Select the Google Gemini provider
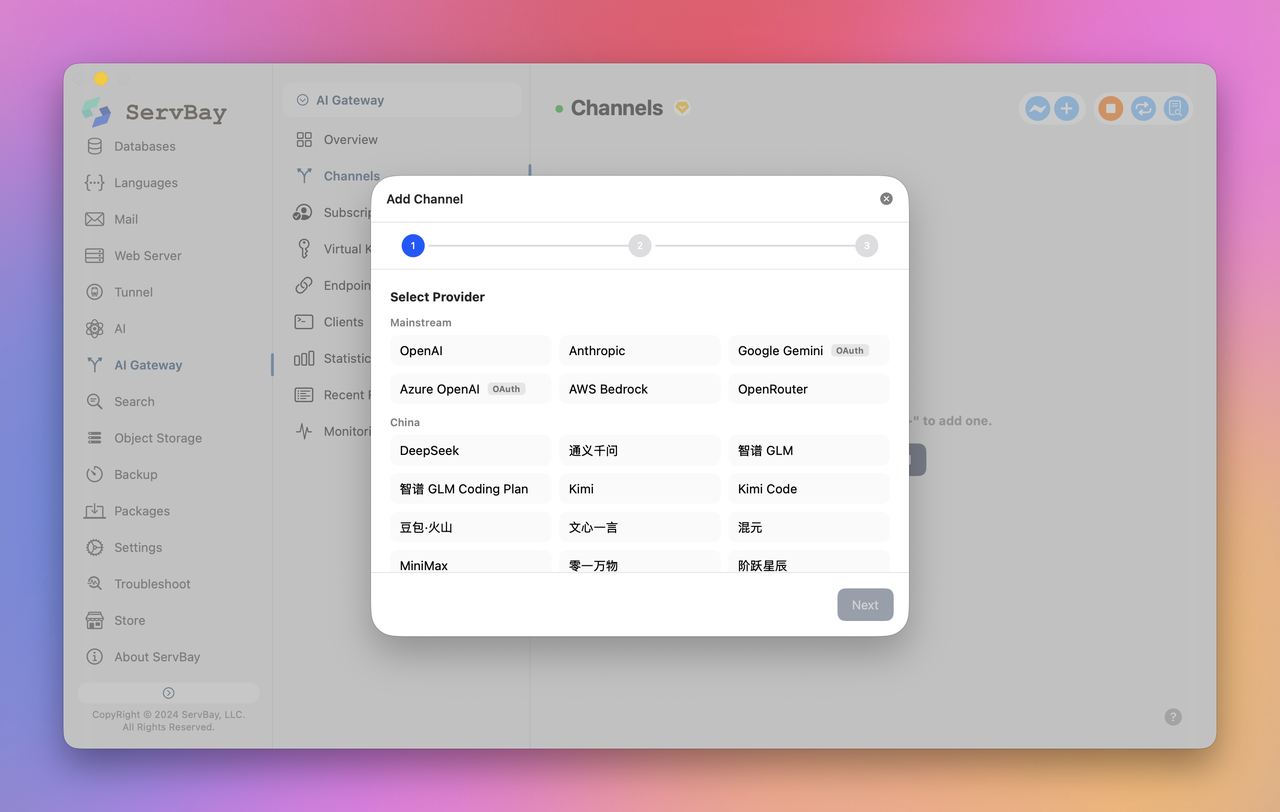 point(809,351)
